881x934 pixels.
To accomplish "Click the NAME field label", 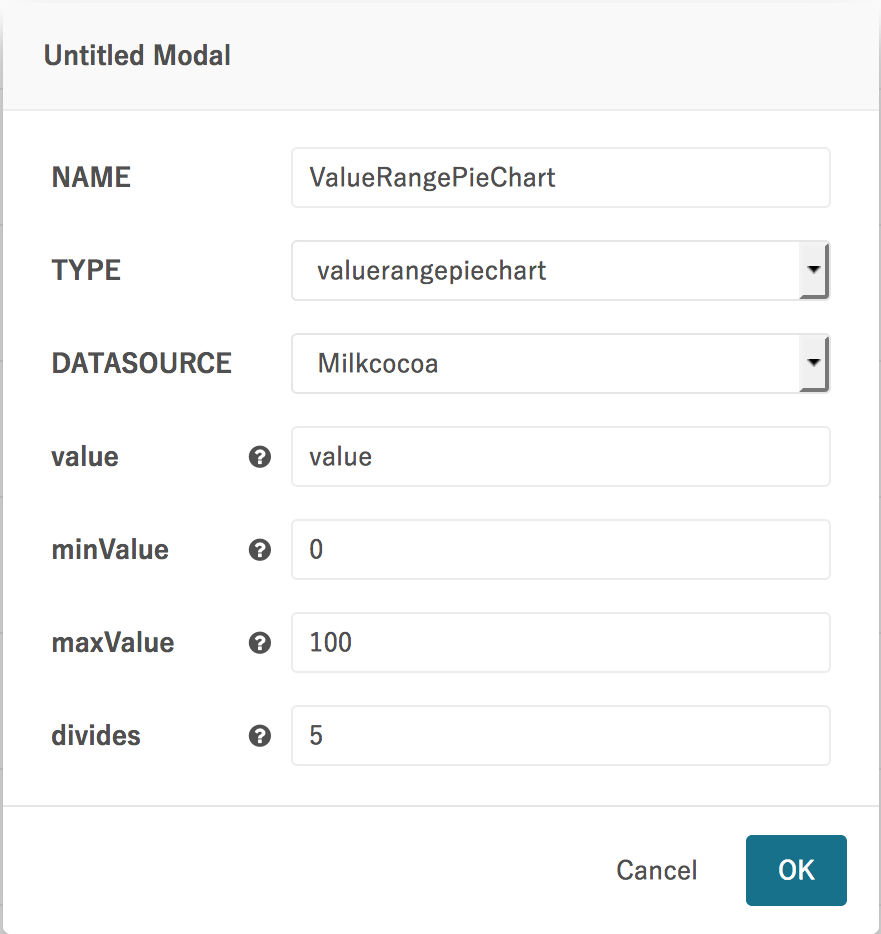I will [x=91, y=178].
